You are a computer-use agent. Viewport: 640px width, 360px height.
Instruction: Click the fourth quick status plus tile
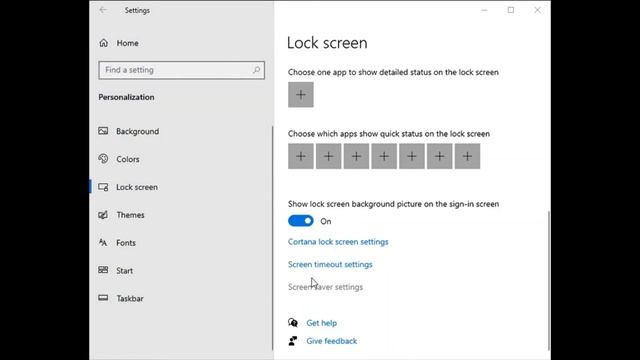tap(384, 156)
